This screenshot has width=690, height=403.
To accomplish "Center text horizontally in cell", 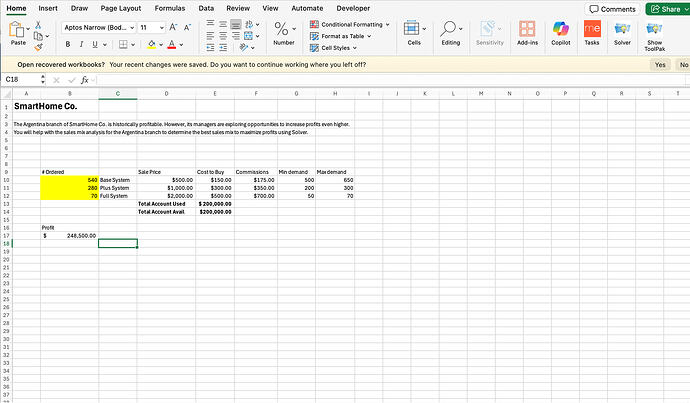I will (x=223, y=36).
